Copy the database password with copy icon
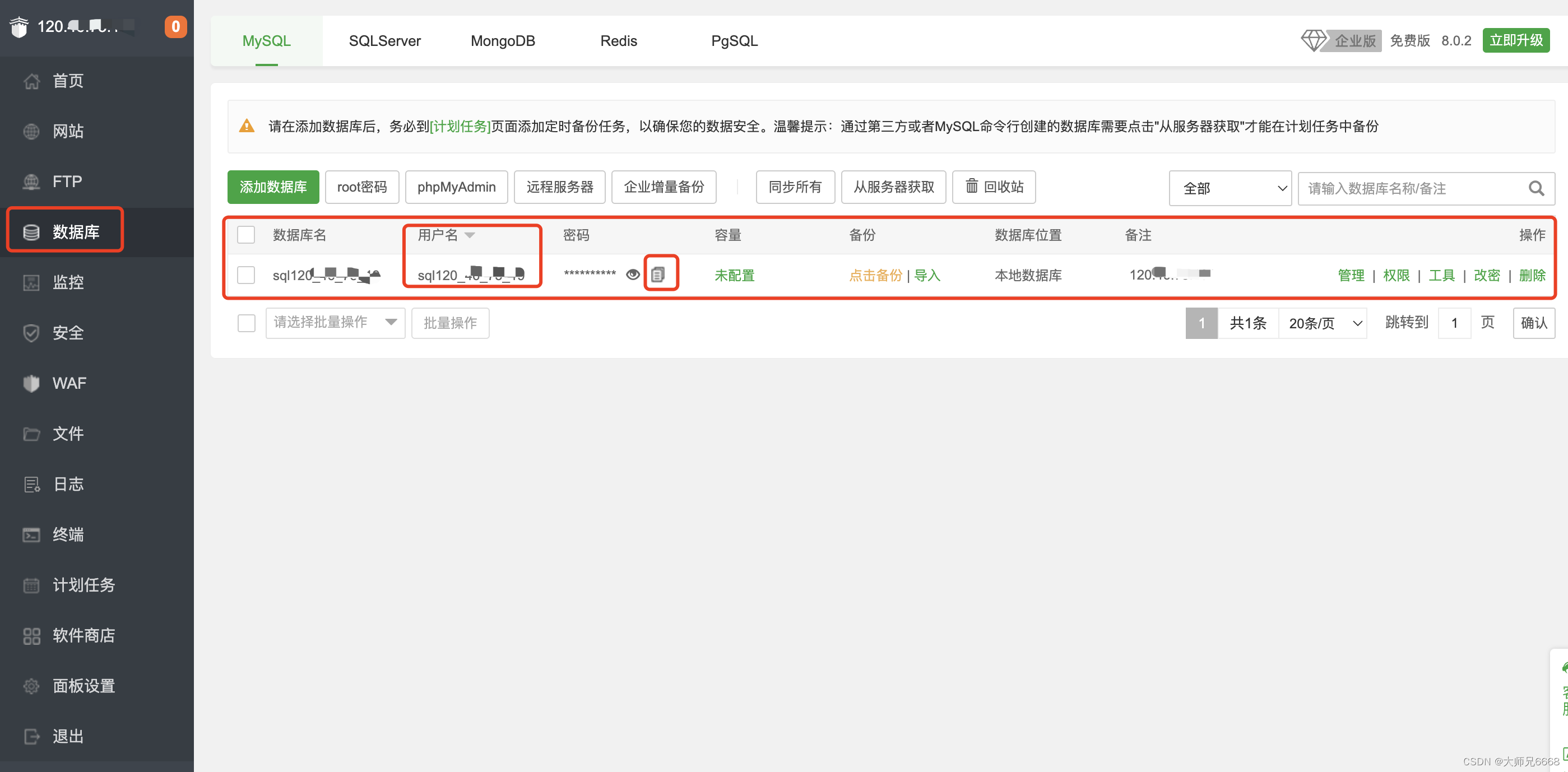Image resolution: width=1568 pixels, height=772 pixels. [657, 275]
